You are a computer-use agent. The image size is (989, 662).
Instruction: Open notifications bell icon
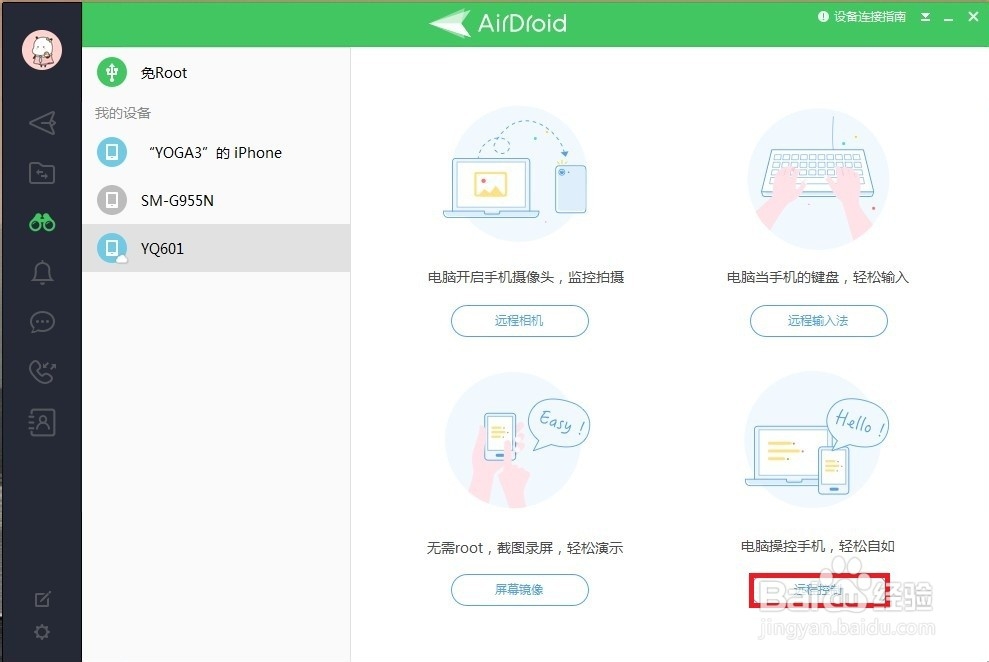pos(42,272)
